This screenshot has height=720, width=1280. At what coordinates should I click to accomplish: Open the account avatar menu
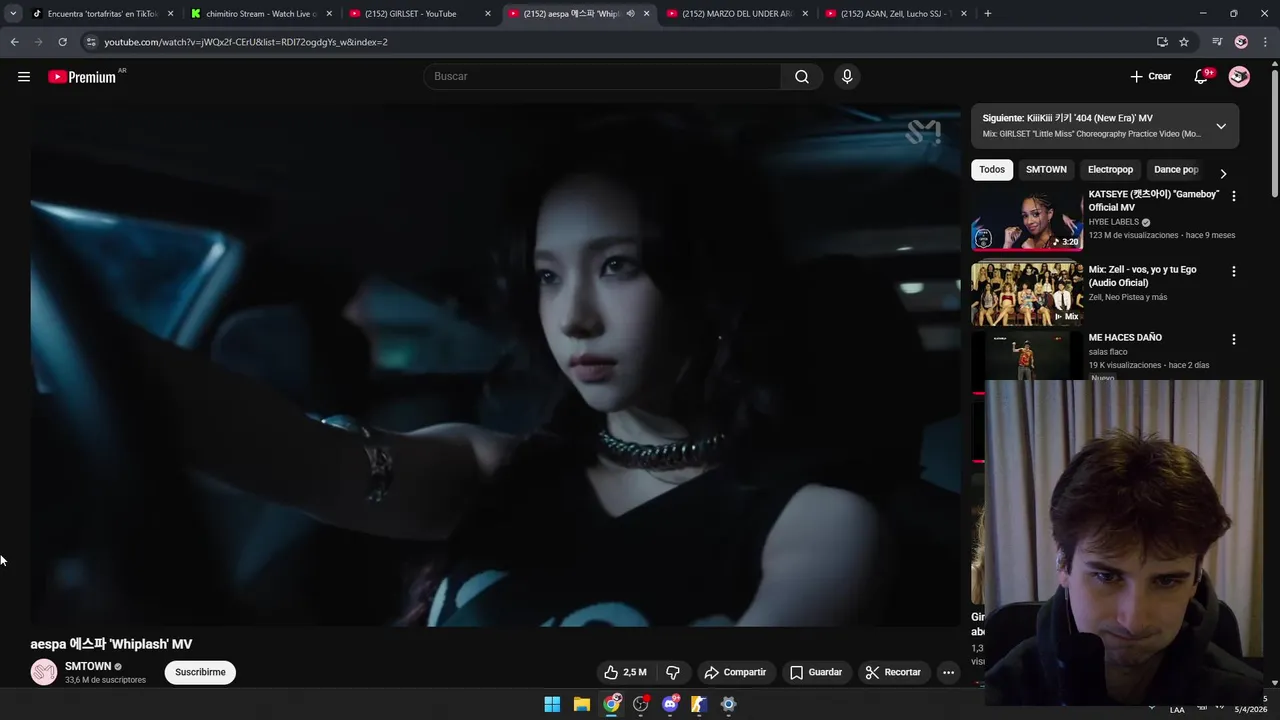point(1239,77)
